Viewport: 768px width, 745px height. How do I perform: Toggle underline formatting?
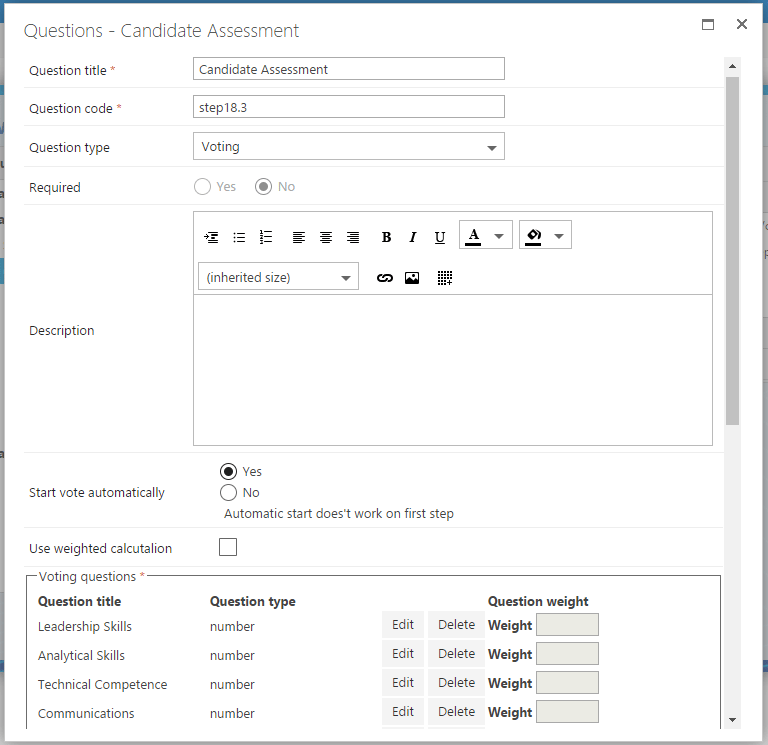click(440, 238)
